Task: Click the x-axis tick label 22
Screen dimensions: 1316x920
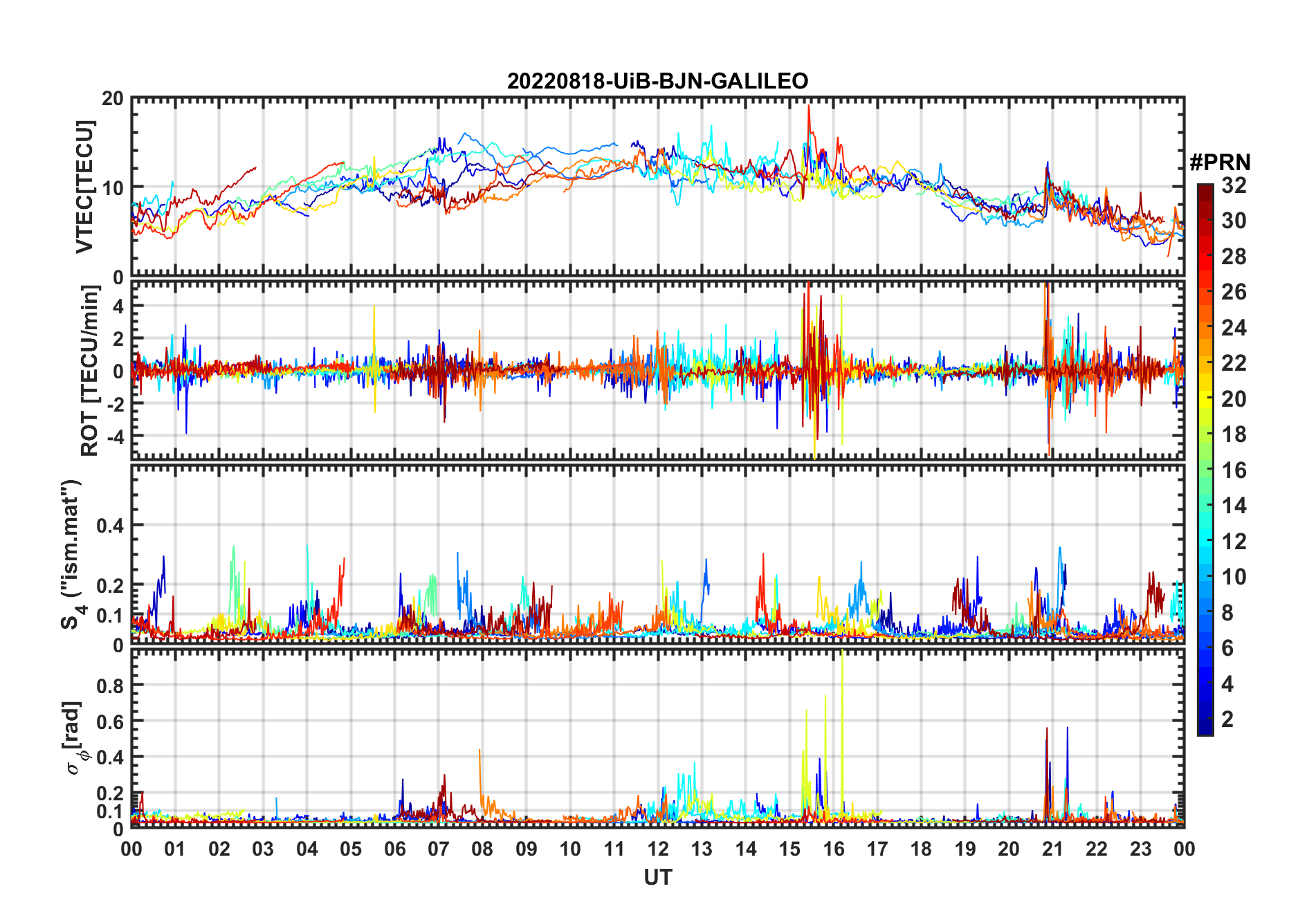Action: click(x=1097, y=849)
